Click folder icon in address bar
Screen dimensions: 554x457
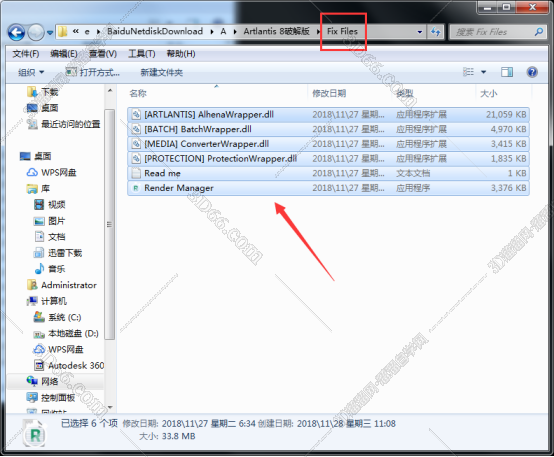point(63,31)
